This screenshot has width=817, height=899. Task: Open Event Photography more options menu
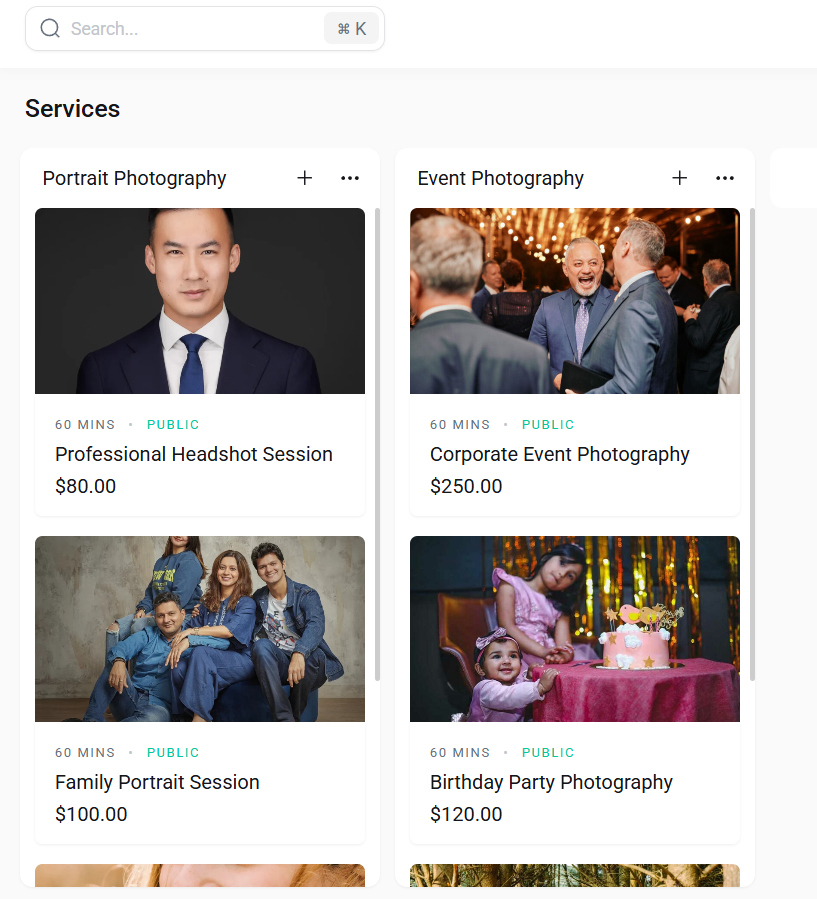pyautogui.click(x=725, y=178)
